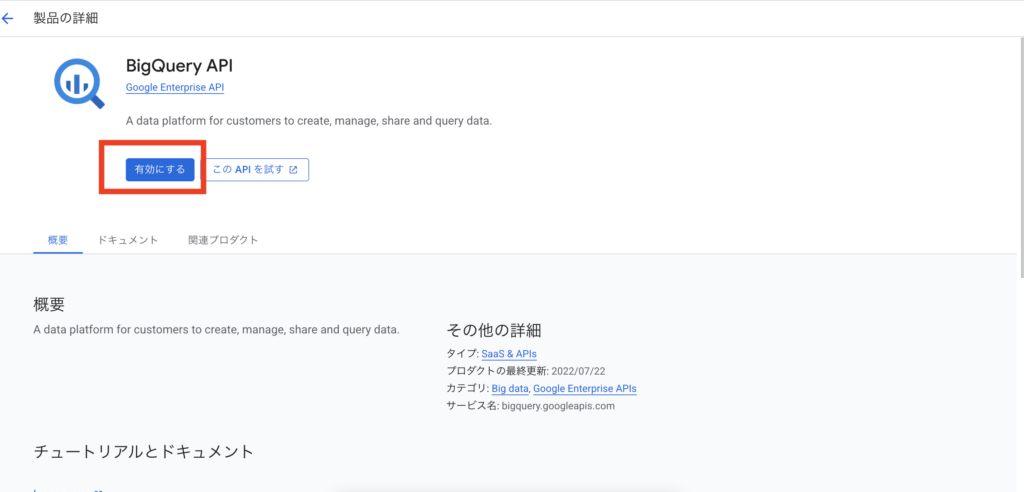Open the 関連プロダクト tab
Viewport: 1024px width, 492px height.
coord(223,240)
